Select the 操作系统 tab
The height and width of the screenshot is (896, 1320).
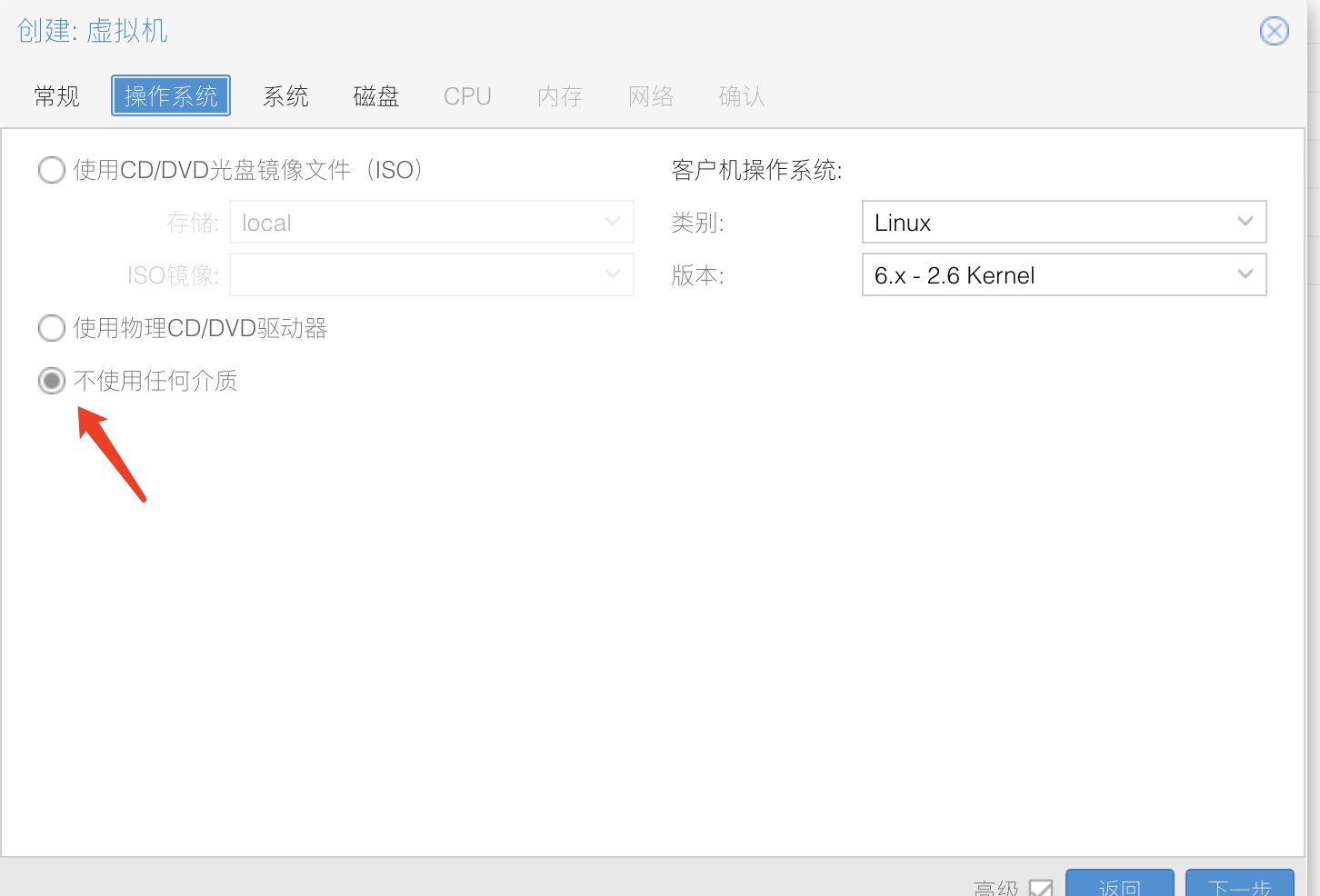tap(171, 96)
